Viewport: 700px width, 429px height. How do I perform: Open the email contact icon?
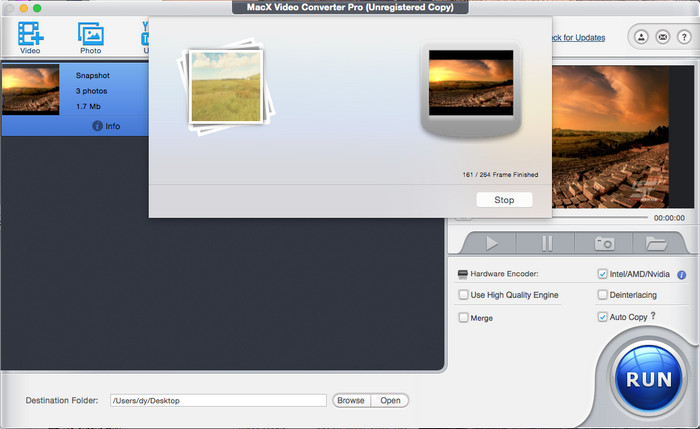coord(662,37)
